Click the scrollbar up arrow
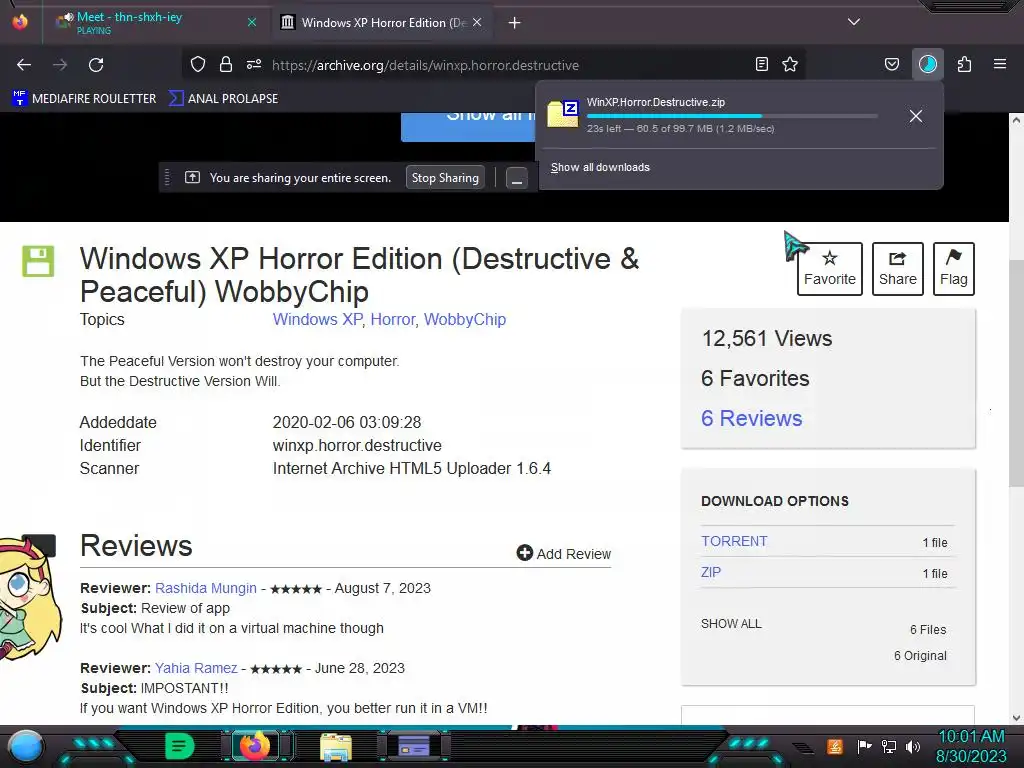Image resolution: width=1024 pixels, height=768 pixels. coord(1016,120)
